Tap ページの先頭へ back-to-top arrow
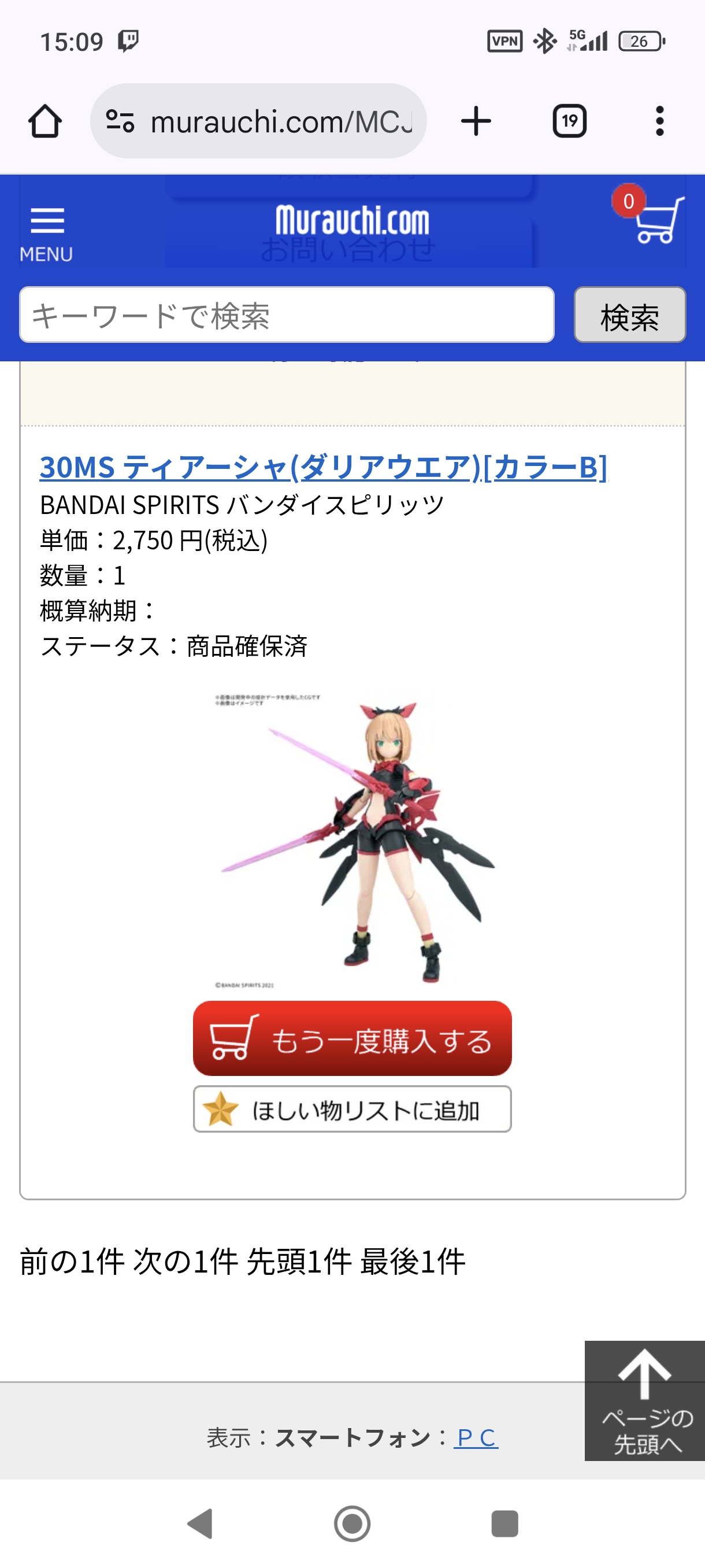 (x=645, y=1400)
